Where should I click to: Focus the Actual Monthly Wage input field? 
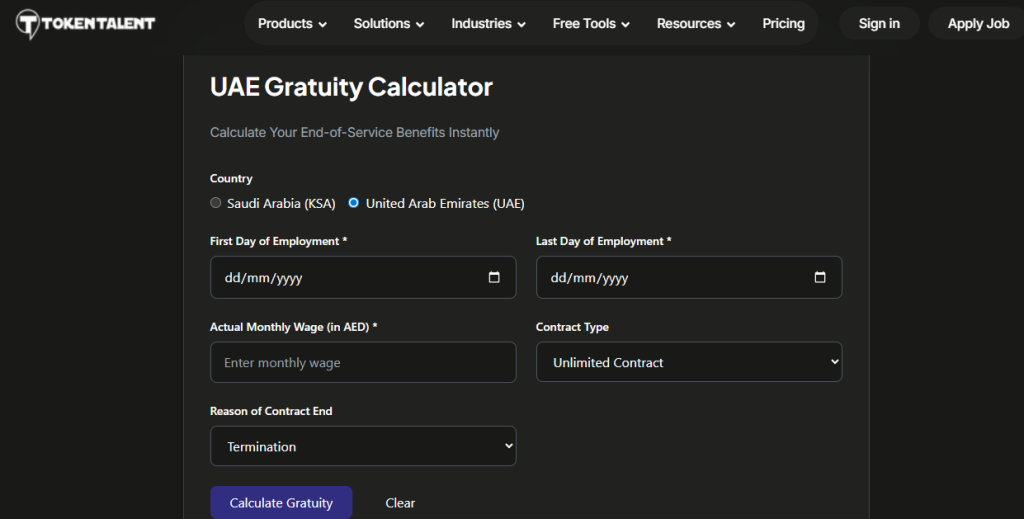click(363, 362)
